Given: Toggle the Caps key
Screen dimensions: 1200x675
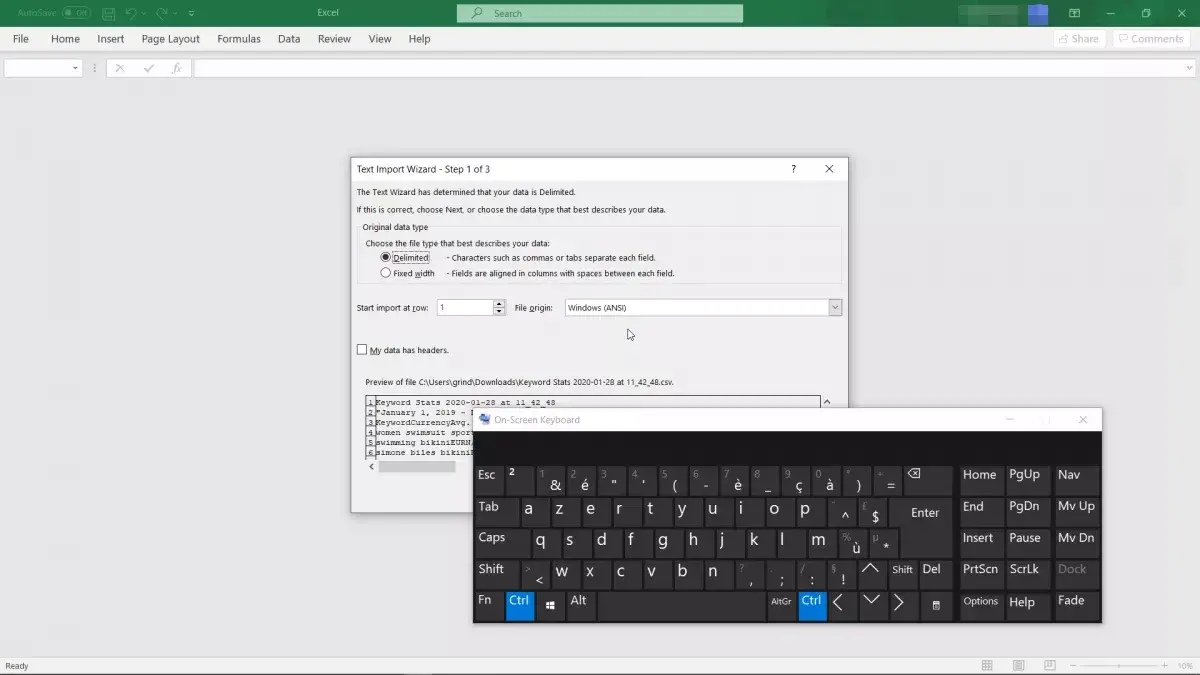Looking at the screenshot, I should coord(501,543).
